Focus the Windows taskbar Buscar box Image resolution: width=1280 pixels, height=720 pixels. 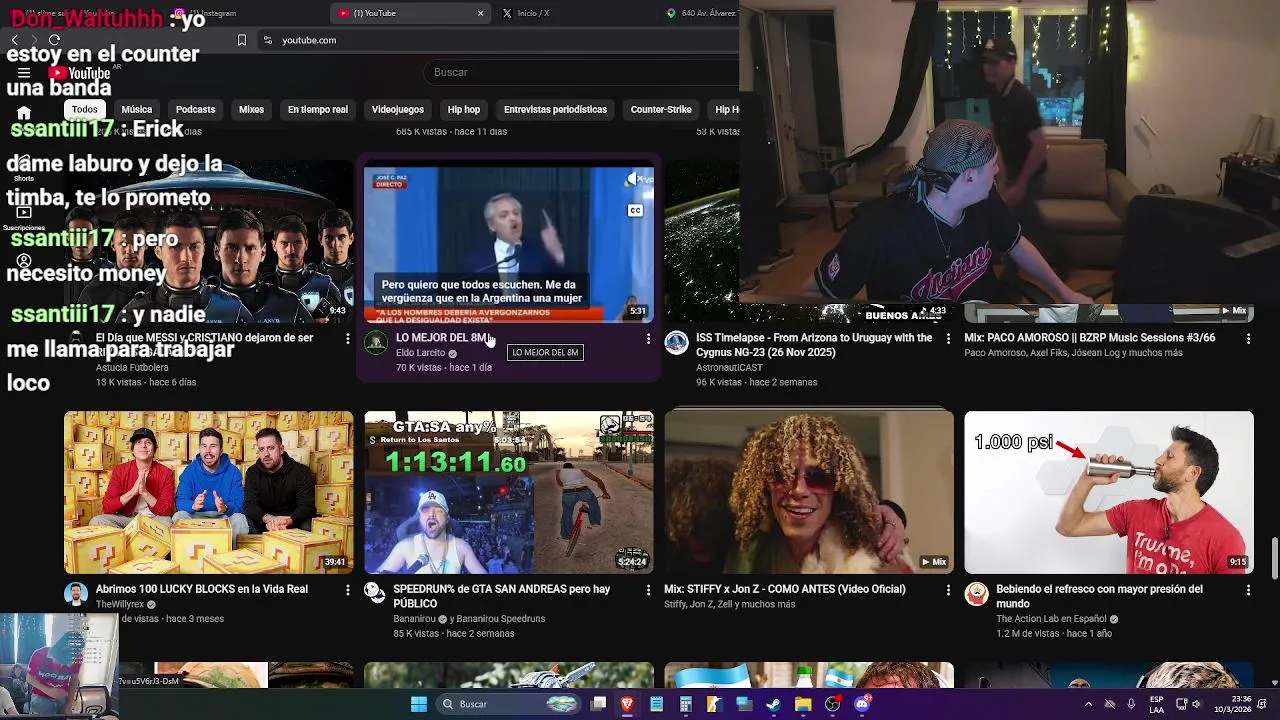tap(509, 704)
